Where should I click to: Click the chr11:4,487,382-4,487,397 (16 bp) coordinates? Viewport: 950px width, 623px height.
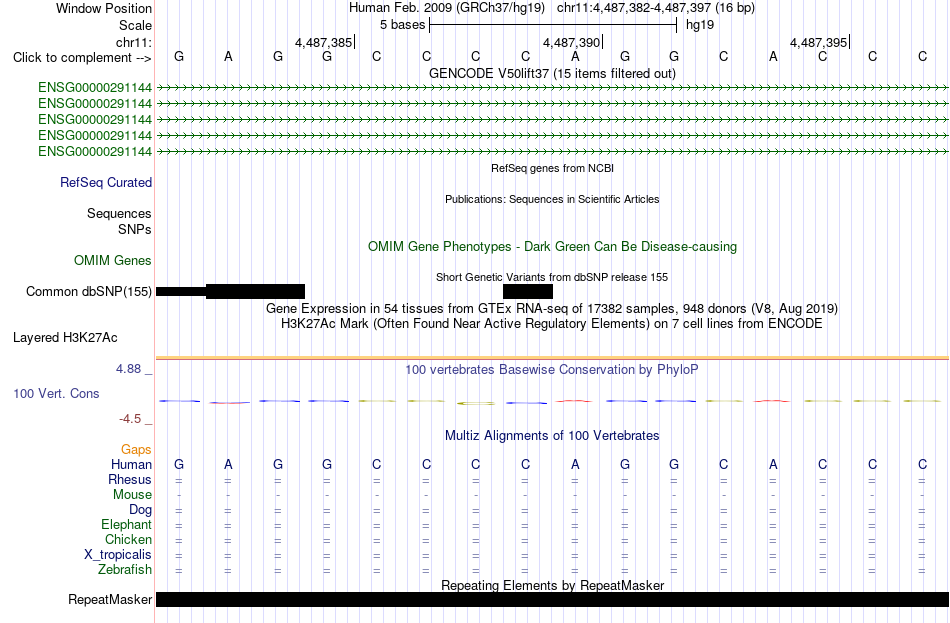(656, 8)
